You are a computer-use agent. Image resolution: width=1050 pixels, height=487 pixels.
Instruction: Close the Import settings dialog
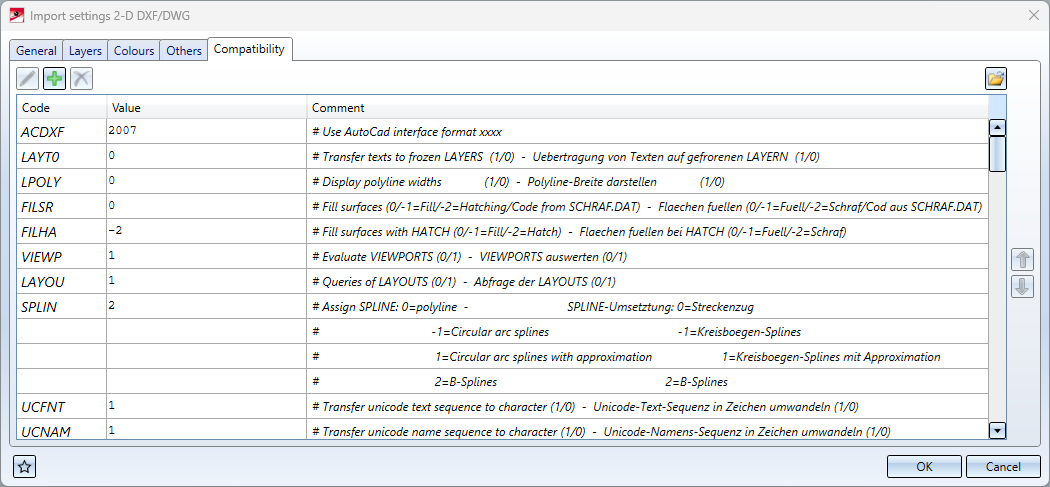(x=1033, y=15)
